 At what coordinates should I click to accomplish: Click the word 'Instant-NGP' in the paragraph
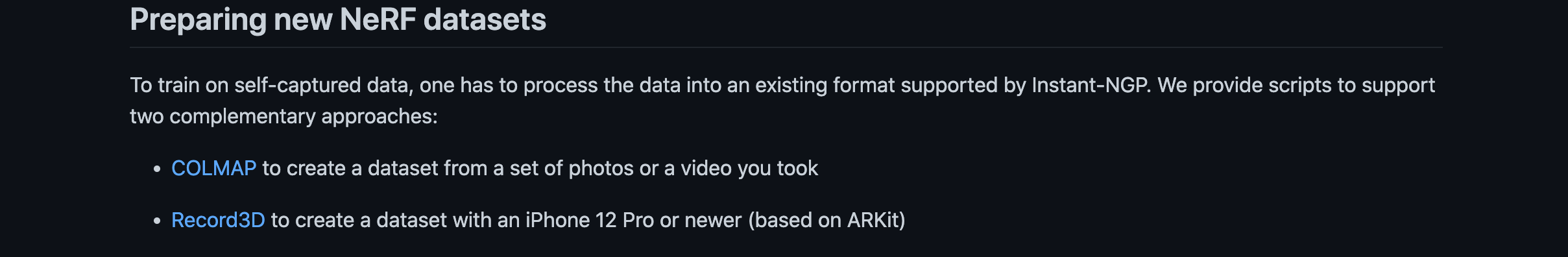[x=1091, y=85]
